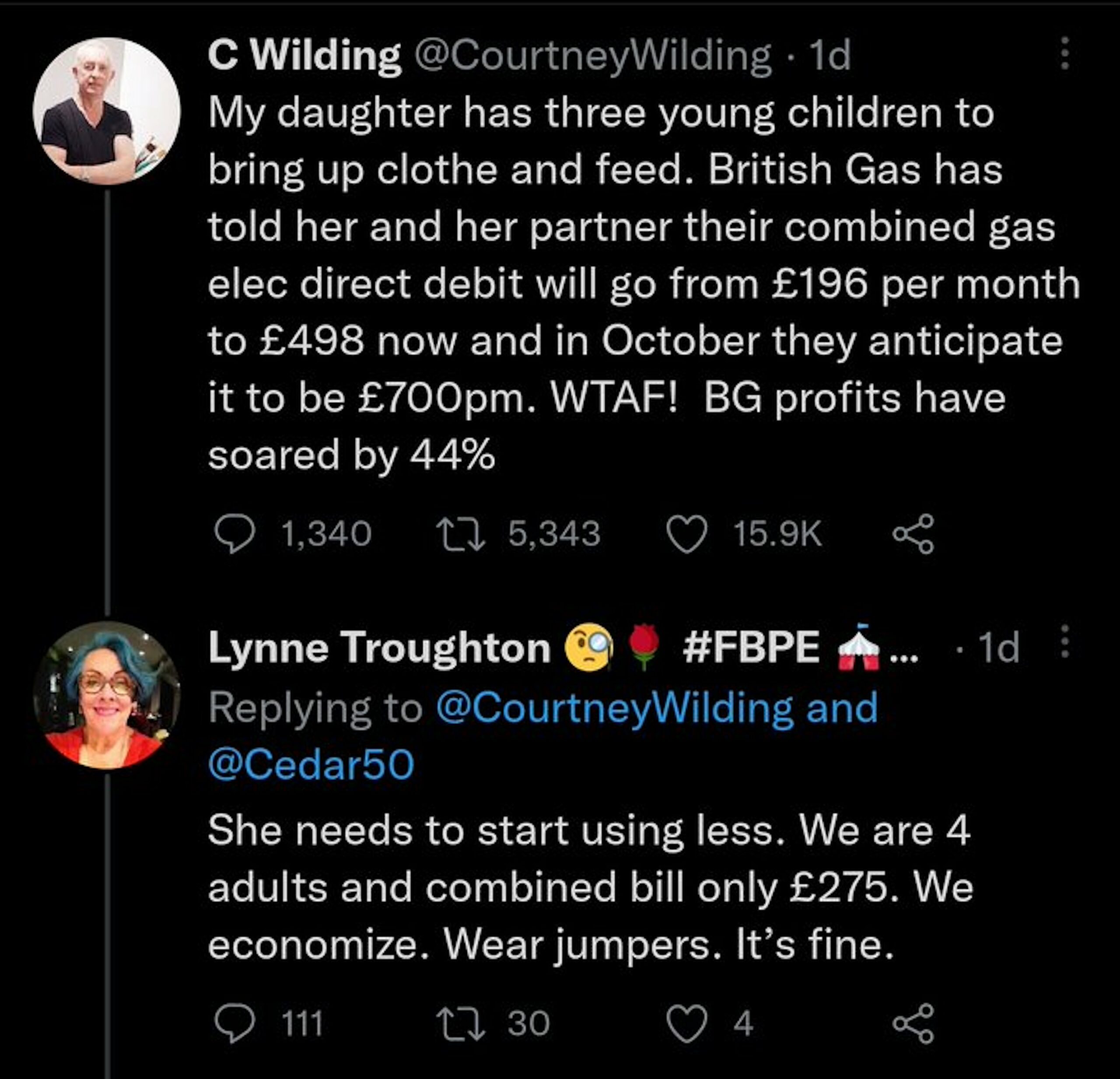Image resolution: width=1120 pixels, height=1079 pixels.
Task: Like C Wilding's tweet
Action: 687,534
